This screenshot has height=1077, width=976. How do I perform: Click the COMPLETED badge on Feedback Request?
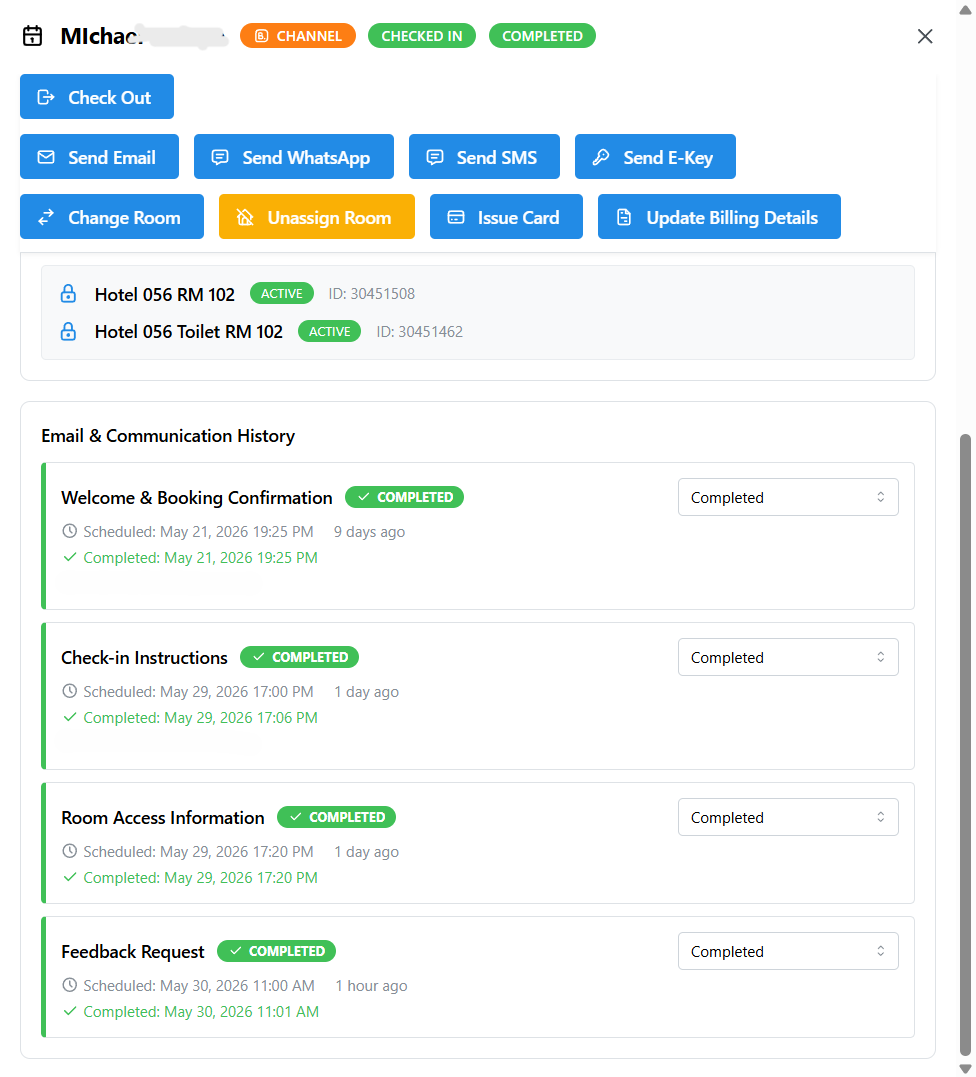(x=276, y=951)
